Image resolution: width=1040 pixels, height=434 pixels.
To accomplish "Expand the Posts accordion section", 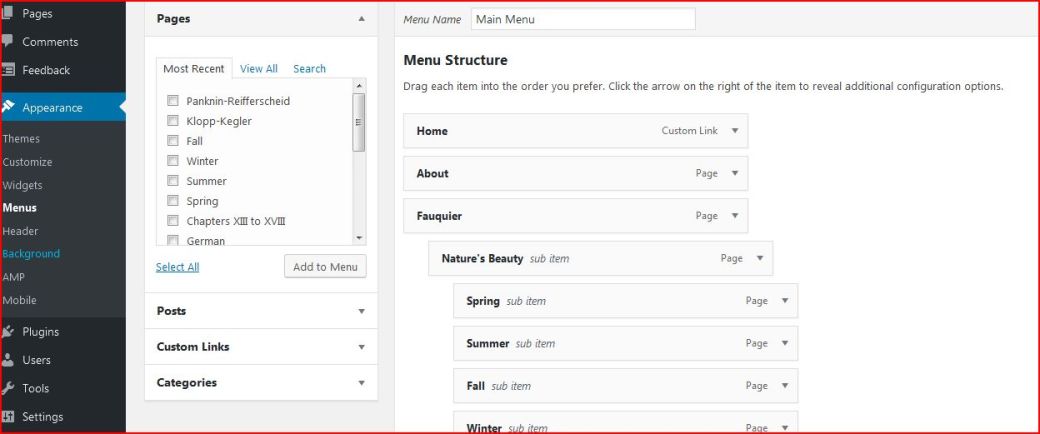I will [x=361, y=311].
